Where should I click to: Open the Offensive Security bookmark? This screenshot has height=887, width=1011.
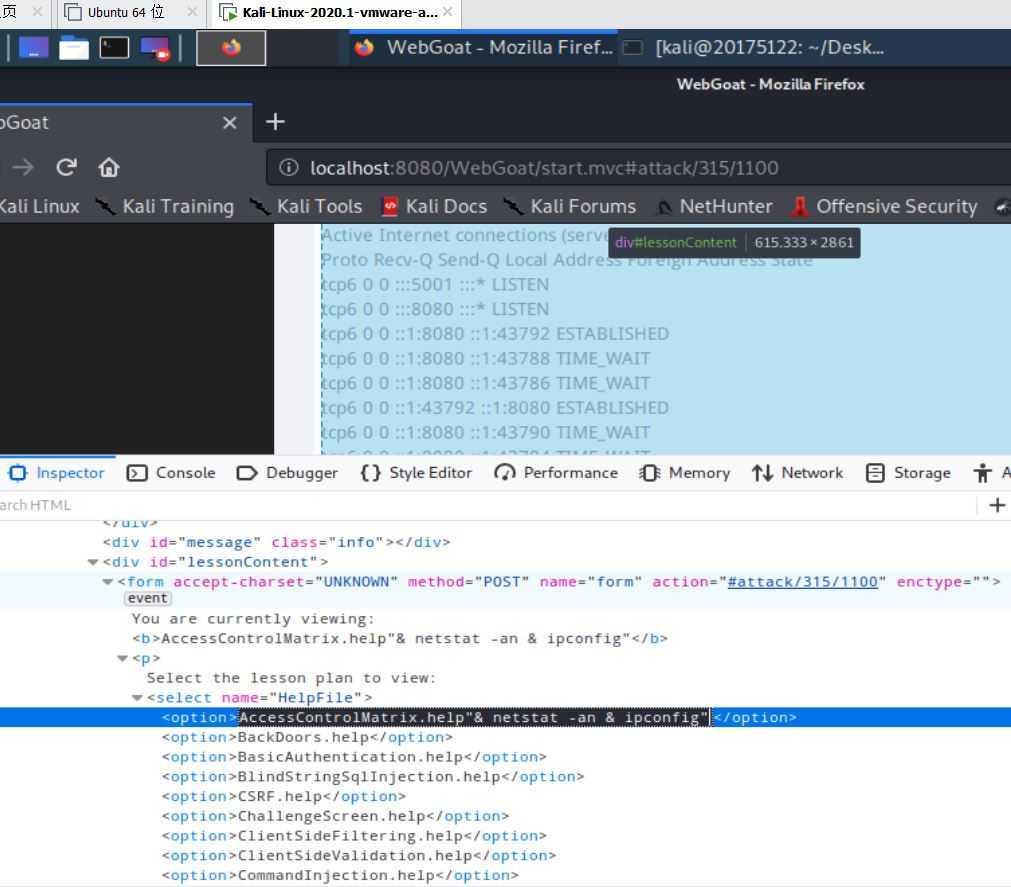point(885,206)
